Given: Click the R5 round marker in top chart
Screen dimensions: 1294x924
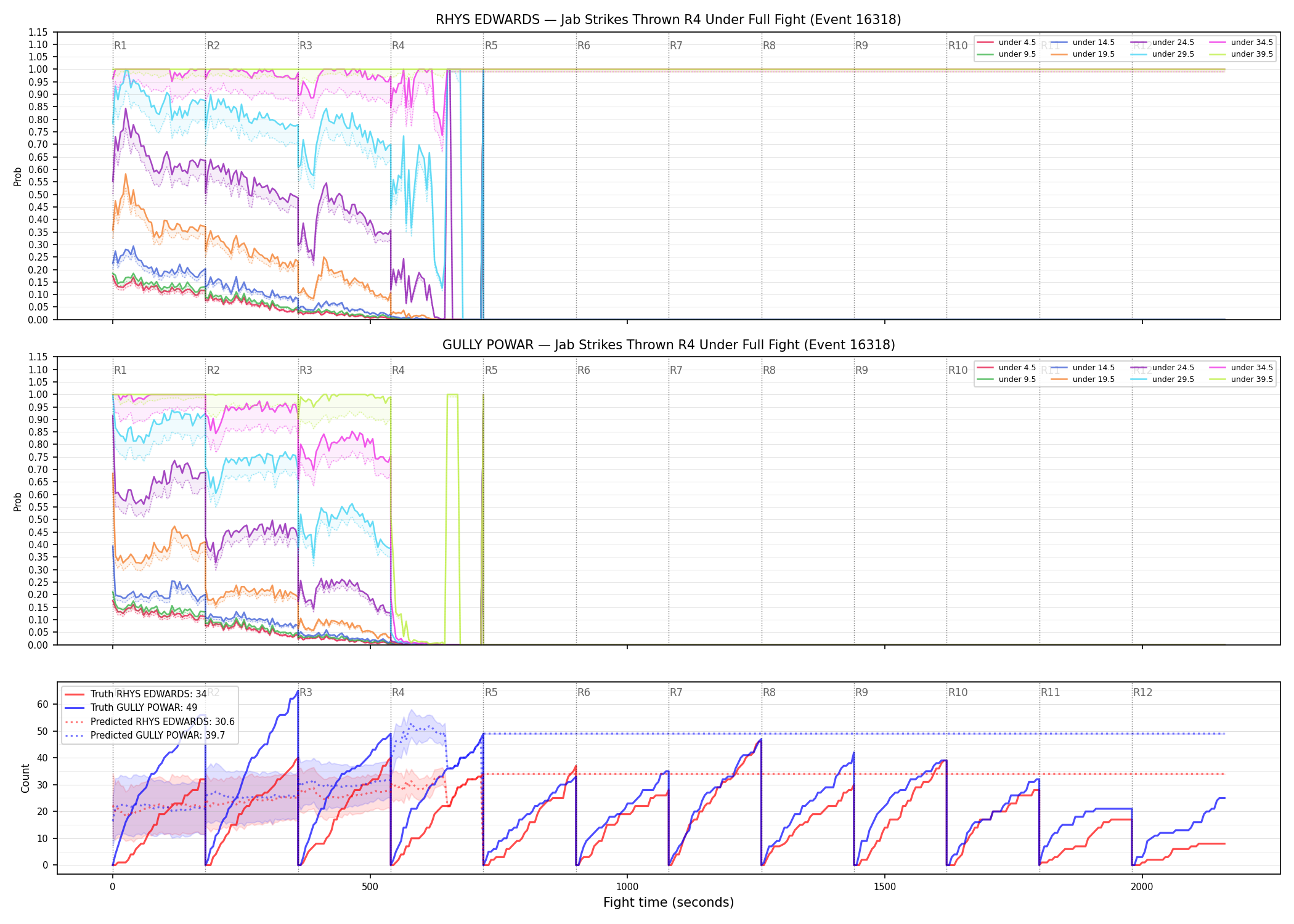Looking at the screenshot, I should 491,46.
